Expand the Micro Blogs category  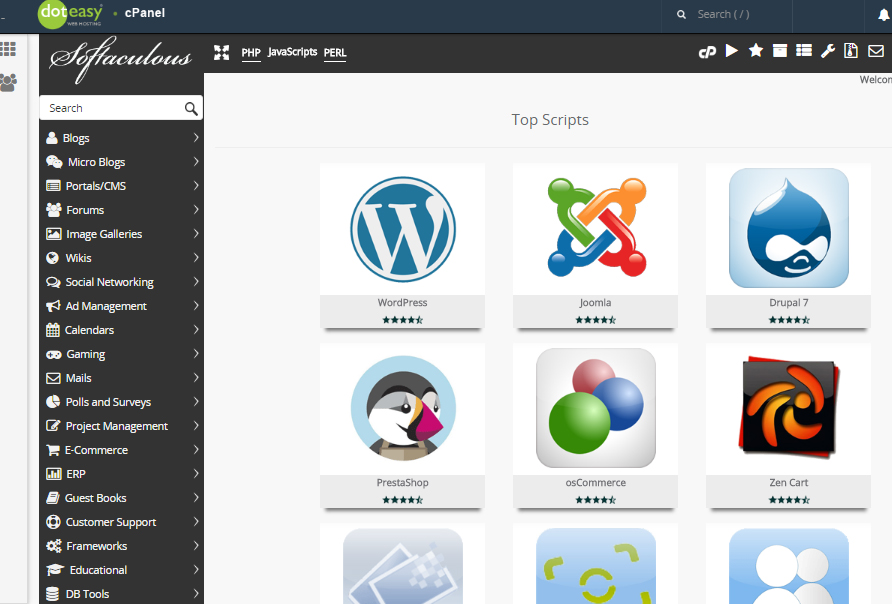click(122, 162)
